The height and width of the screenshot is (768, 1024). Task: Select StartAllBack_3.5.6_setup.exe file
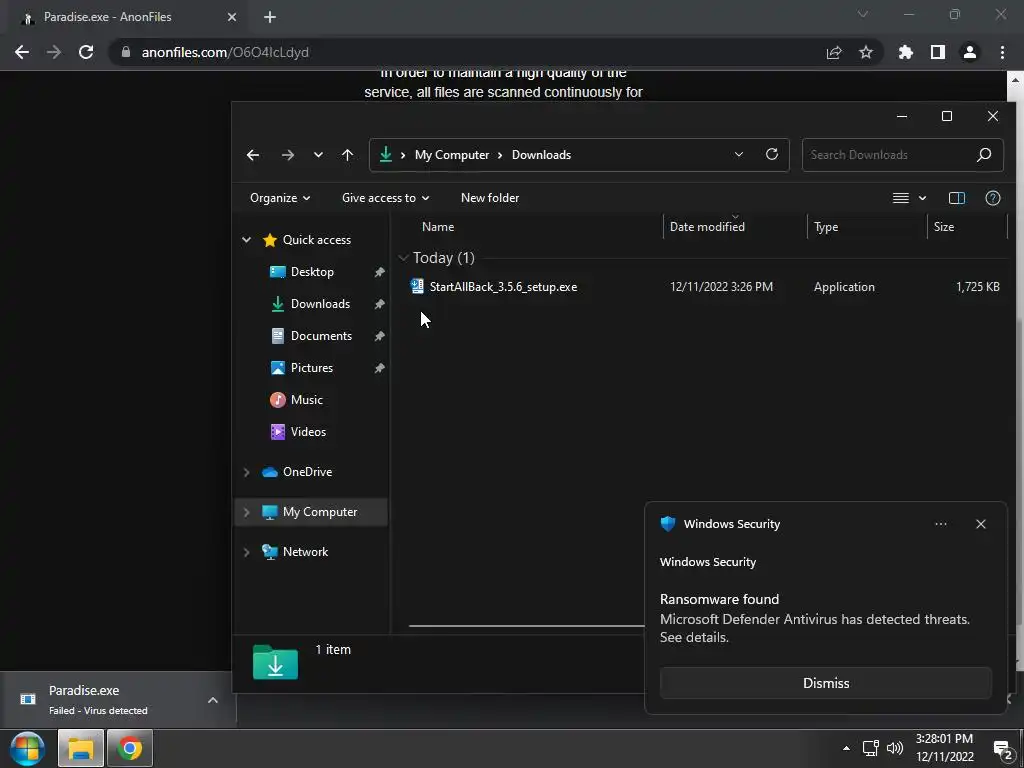[503, 287]
